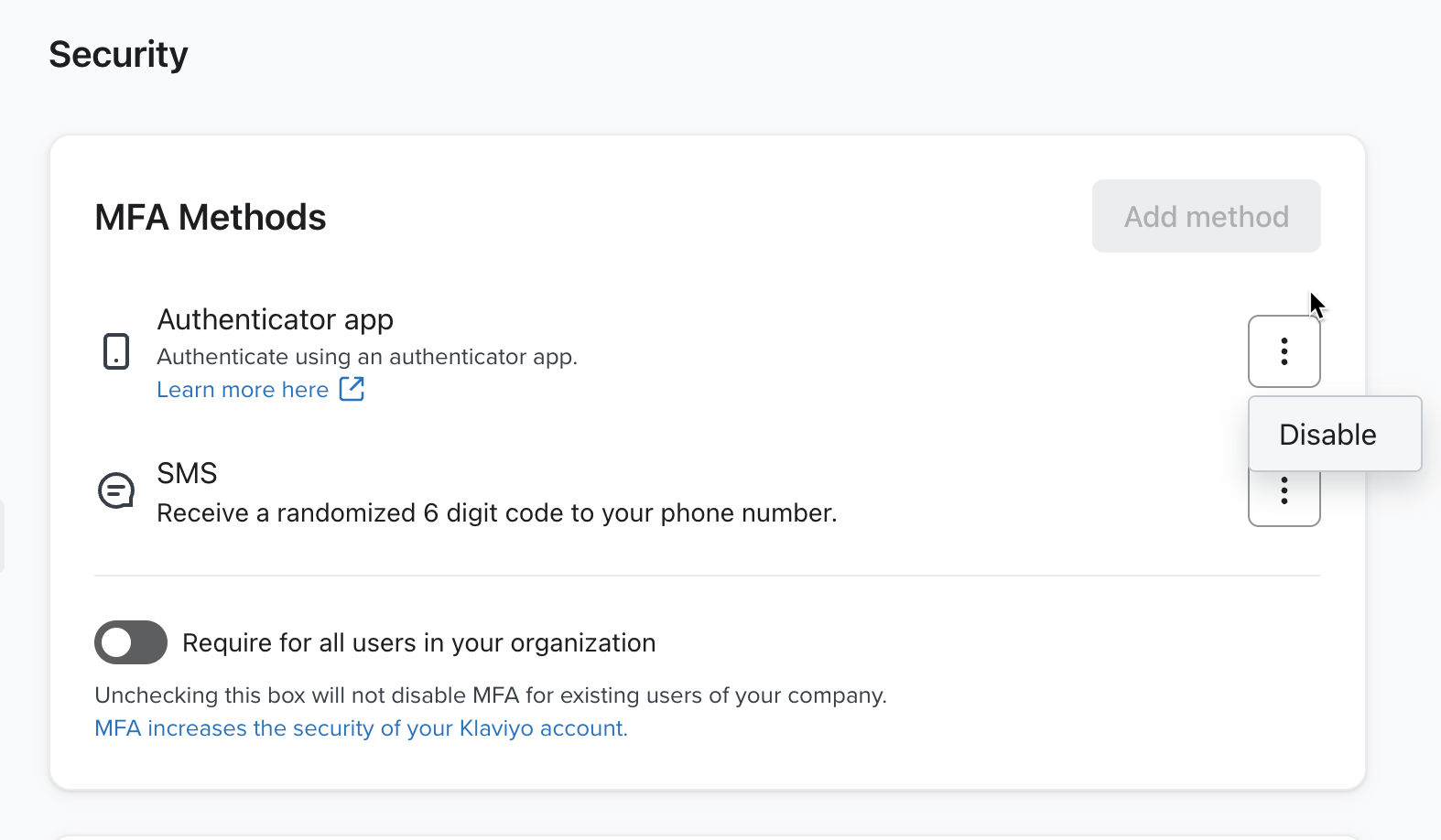Open 'MFA increases the security' link
The image size is (1441, 840).
click(x=361, y=728)
